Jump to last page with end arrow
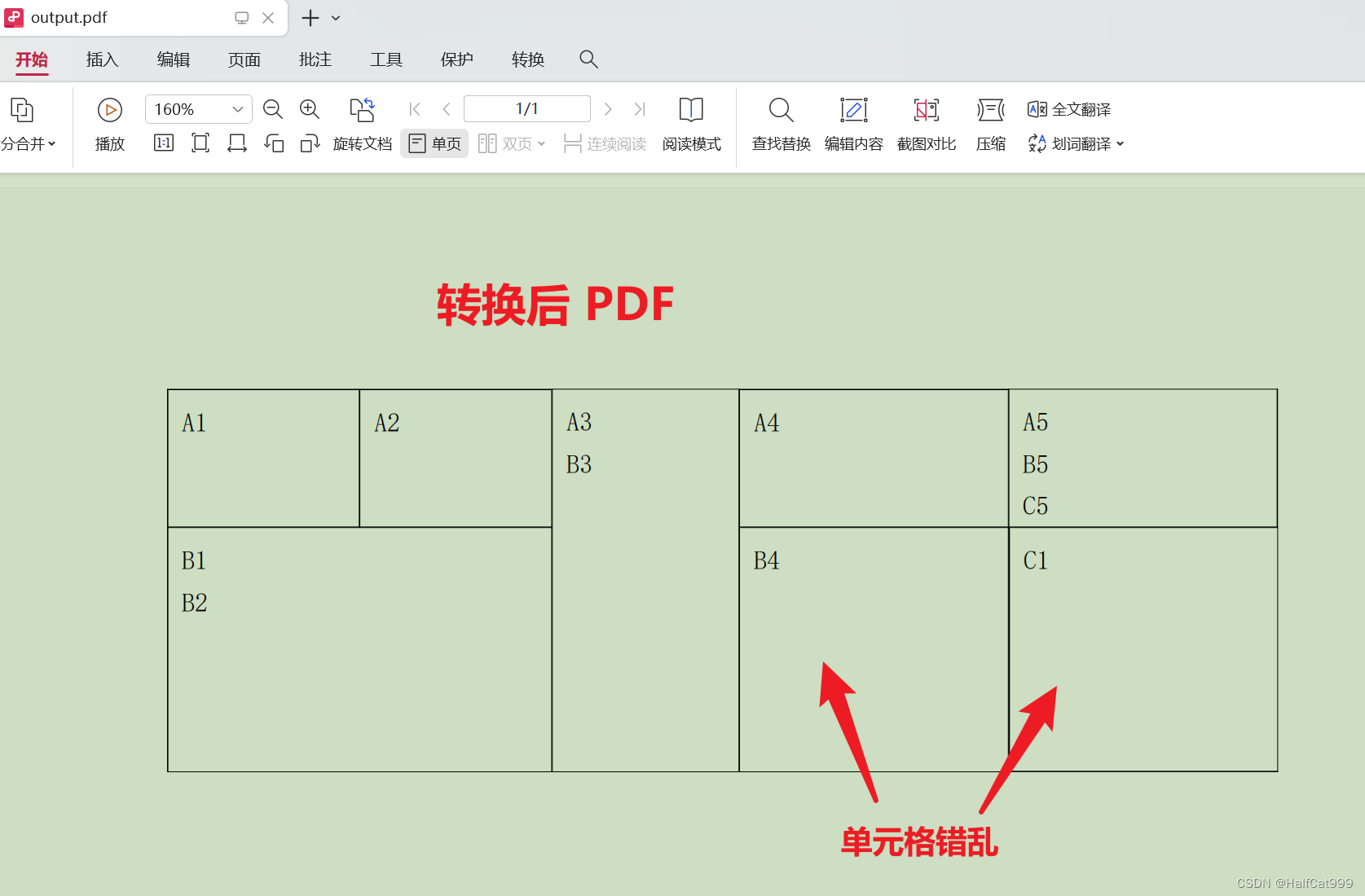The height and width of the screenshot is (896, 1365). tap(640, 108)
